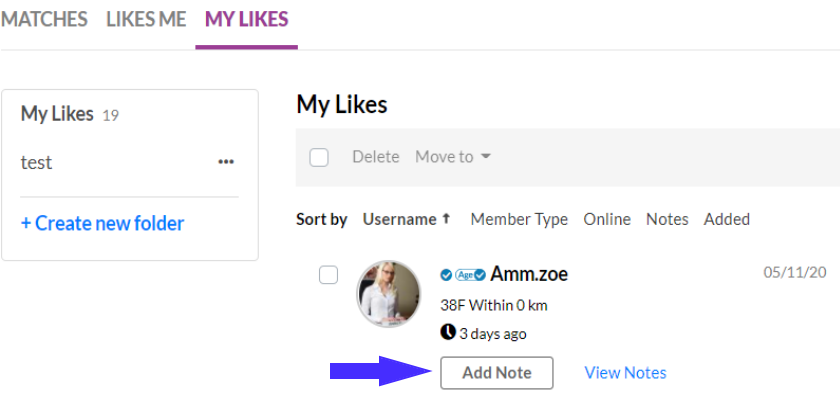Expand the Move to dropdown
840x407 pixels.
453,157
